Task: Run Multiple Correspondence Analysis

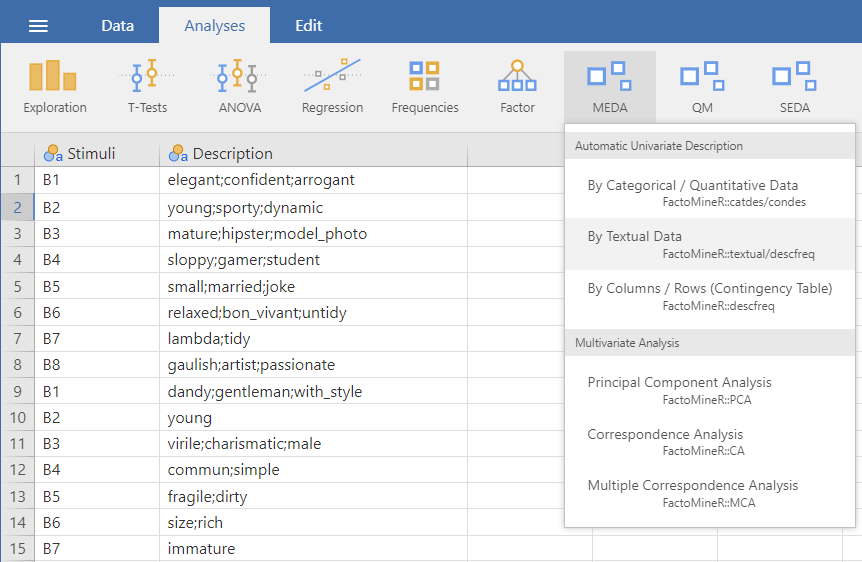Action: [710, 493]
